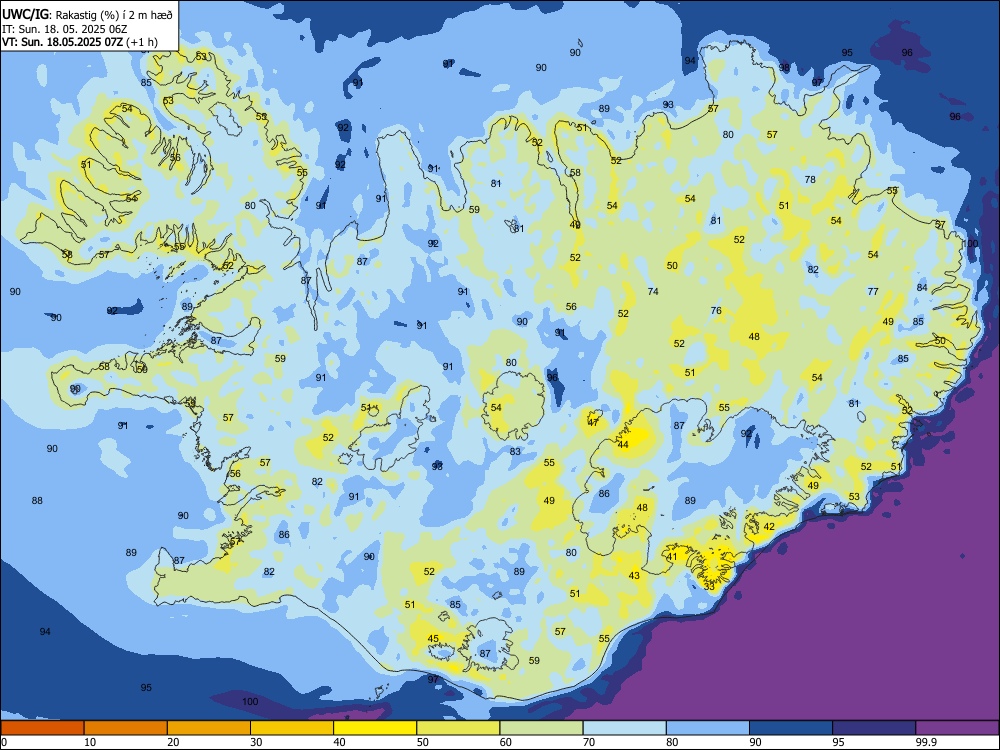Click the 30–40 amber legend band
The height and width of the screenshot is (750, 1000).
(x=292, y=728)
